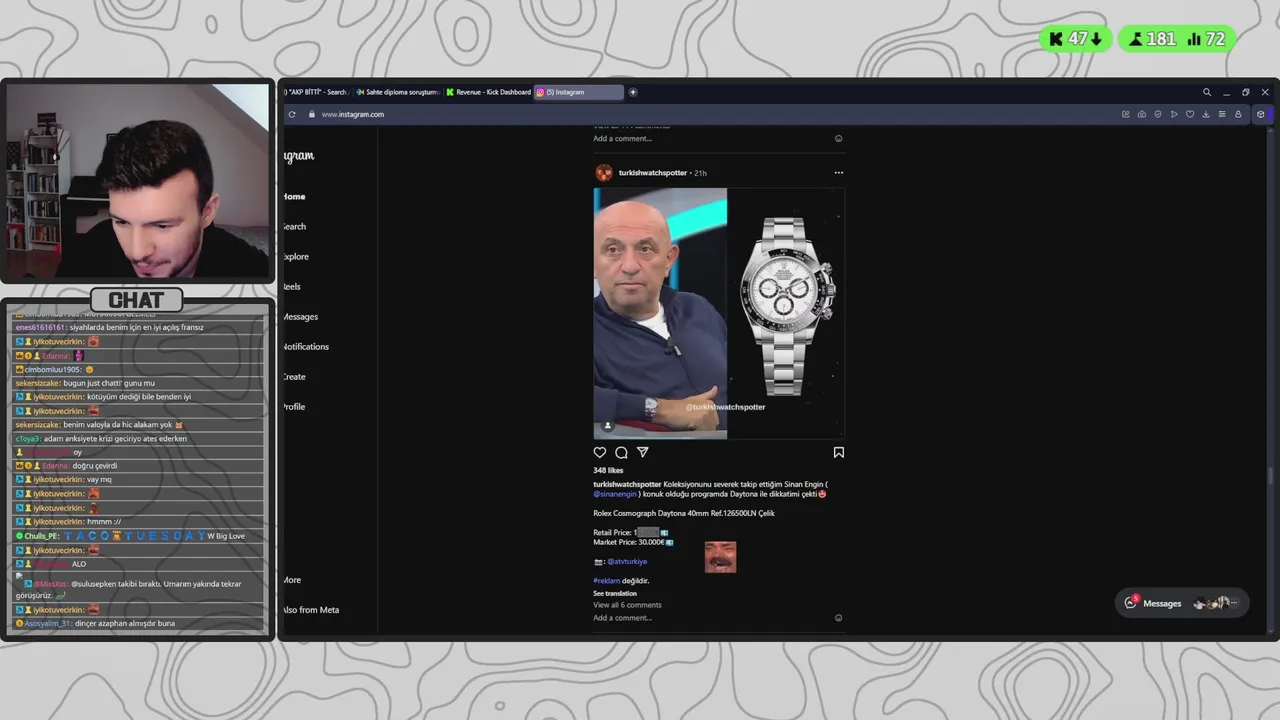
Task: Click the streamer webcam feed
Action: (x=138, y=180)
